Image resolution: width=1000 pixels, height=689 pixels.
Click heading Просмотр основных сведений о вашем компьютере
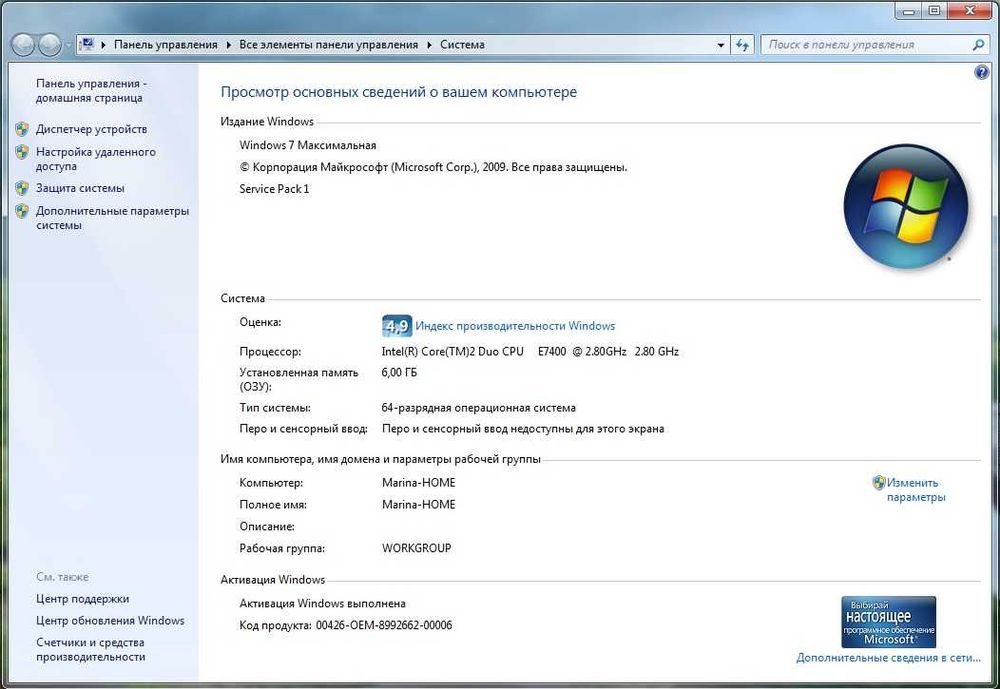pos(399,92)
